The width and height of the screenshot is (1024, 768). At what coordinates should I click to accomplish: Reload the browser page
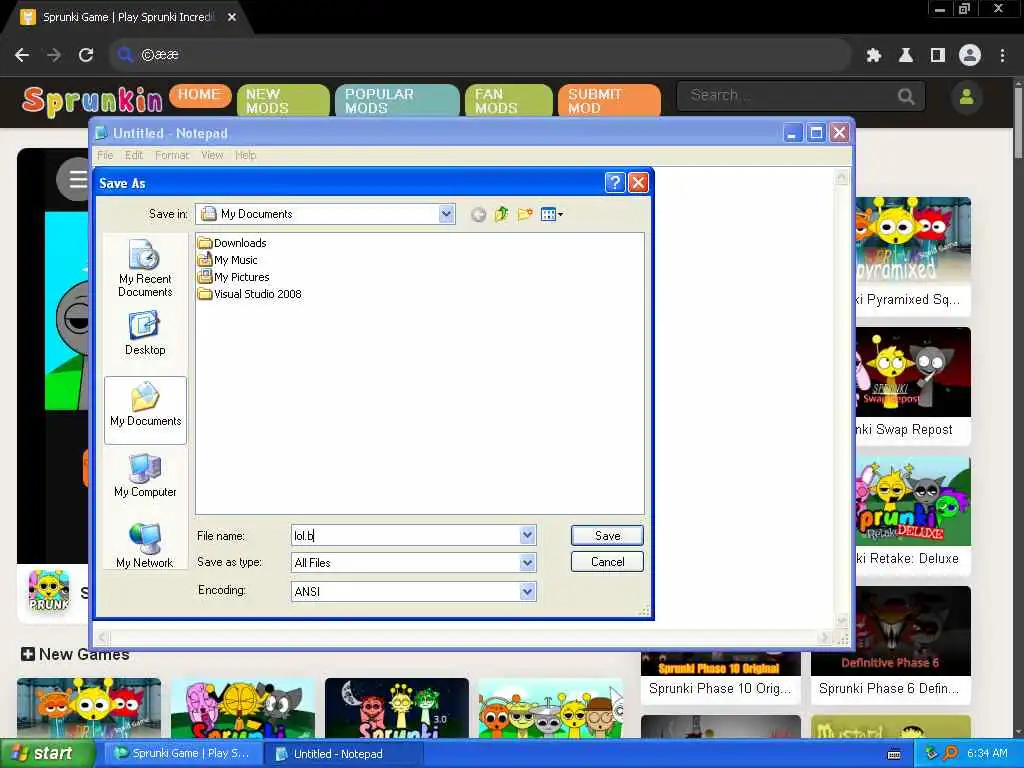[x=86, y=55]
